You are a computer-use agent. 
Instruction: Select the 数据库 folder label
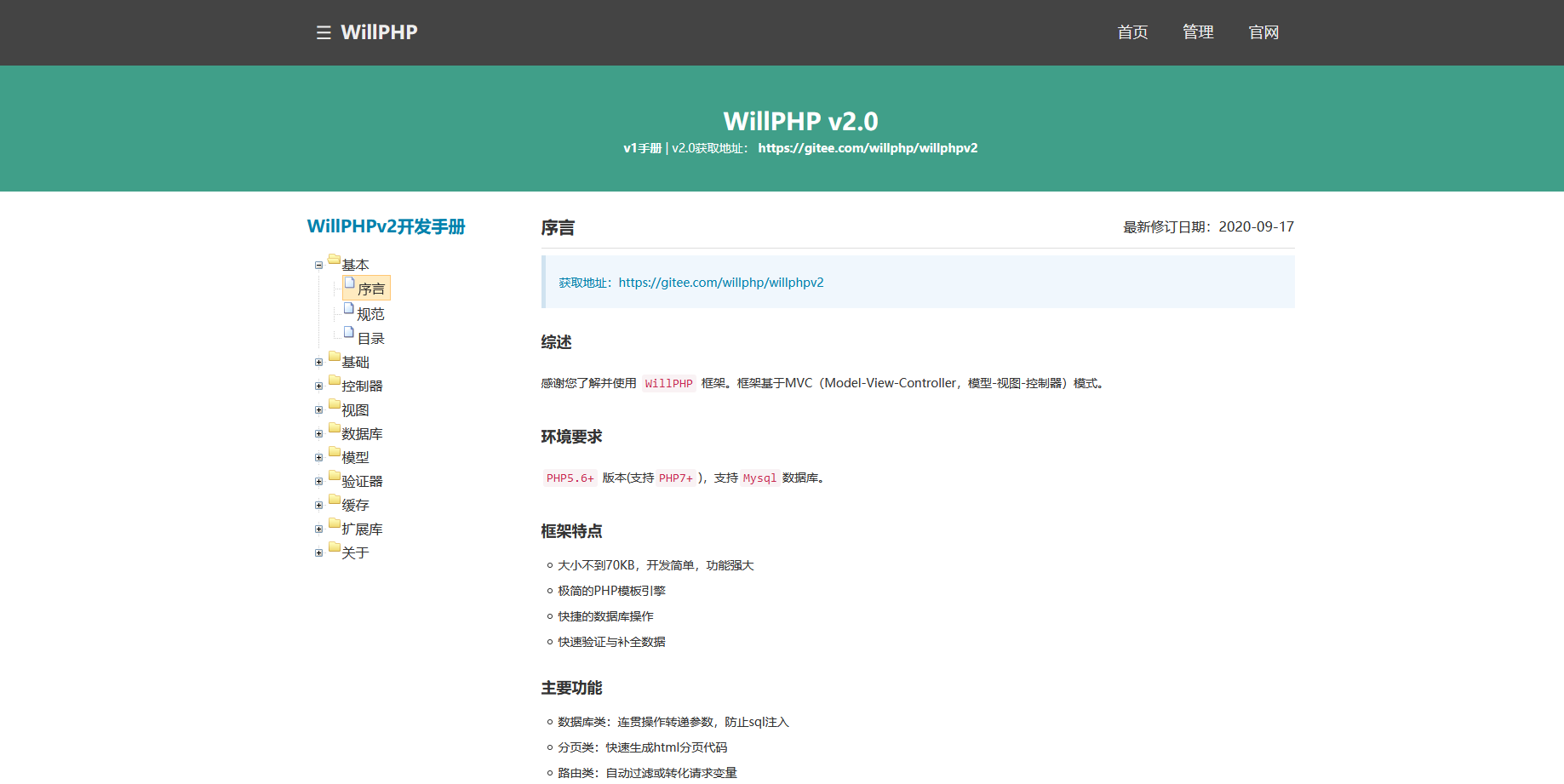pos(362,434)
